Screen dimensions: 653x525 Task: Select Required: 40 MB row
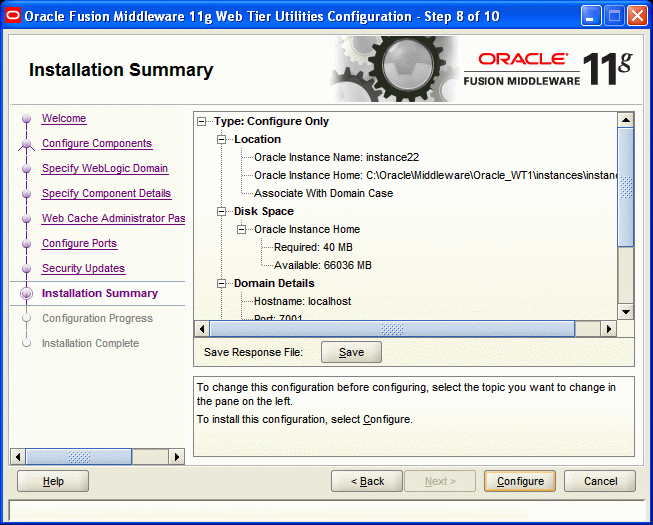pos(313,247)
